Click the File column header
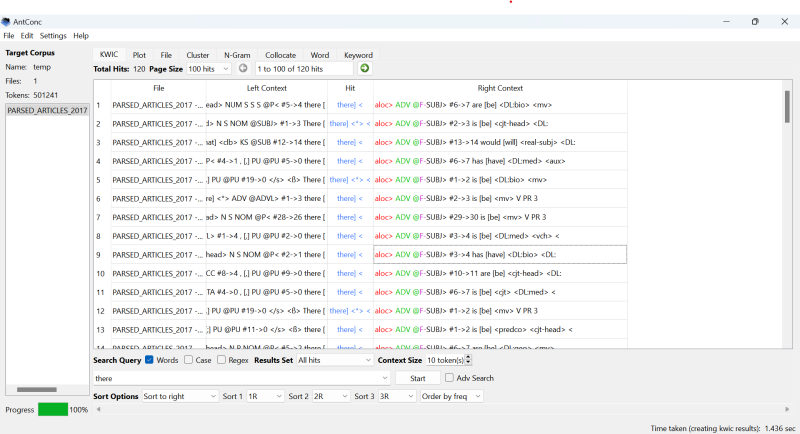 (x=159, y=88)
